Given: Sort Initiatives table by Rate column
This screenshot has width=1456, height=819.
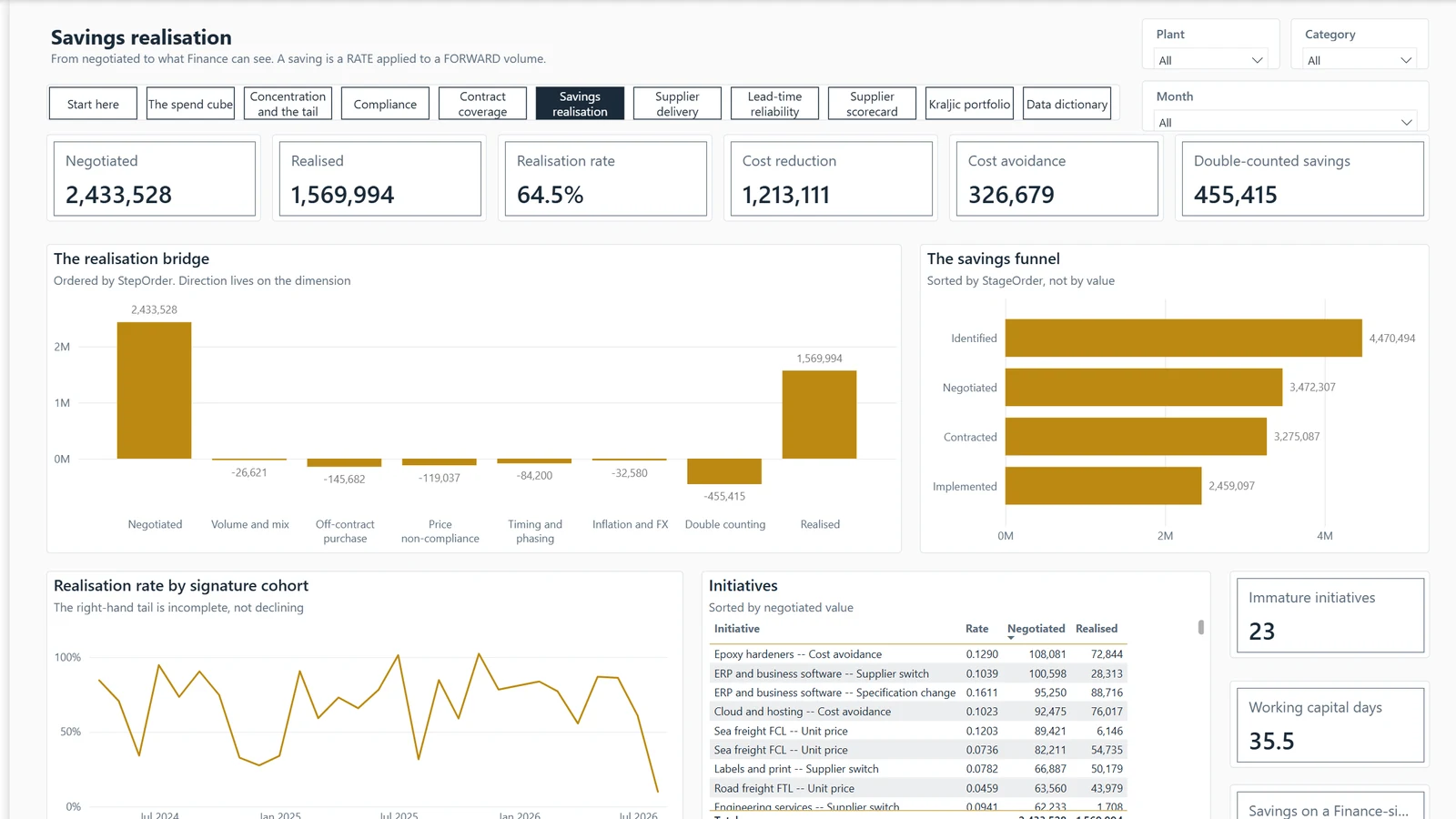Looking at the screenshot, I should 976,629.
